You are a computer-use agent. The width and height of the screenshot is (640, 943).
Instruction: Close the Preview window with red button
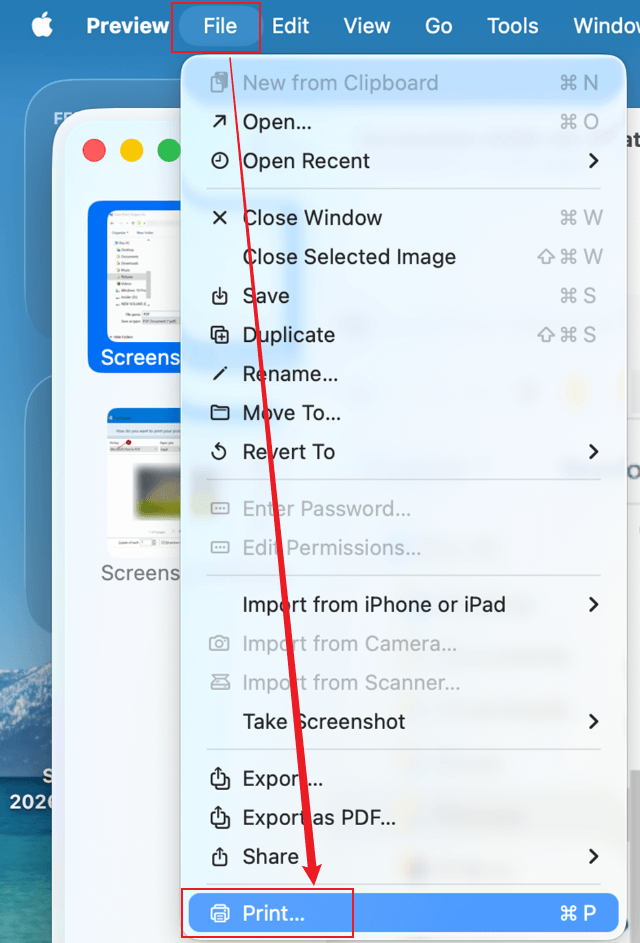click(x=94, y=150)
